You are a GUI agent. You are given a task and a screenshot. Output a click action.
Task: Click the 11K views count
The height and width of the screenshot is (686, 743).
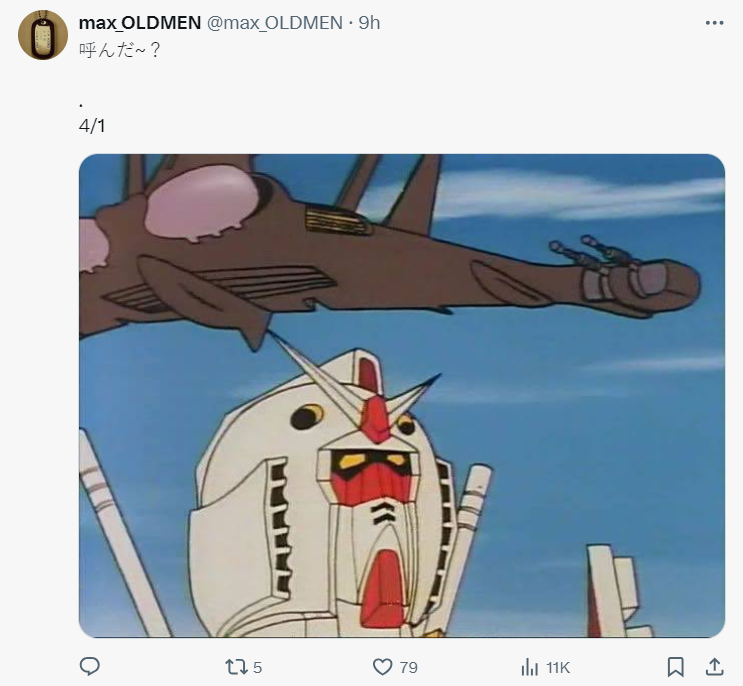point(557,667)
